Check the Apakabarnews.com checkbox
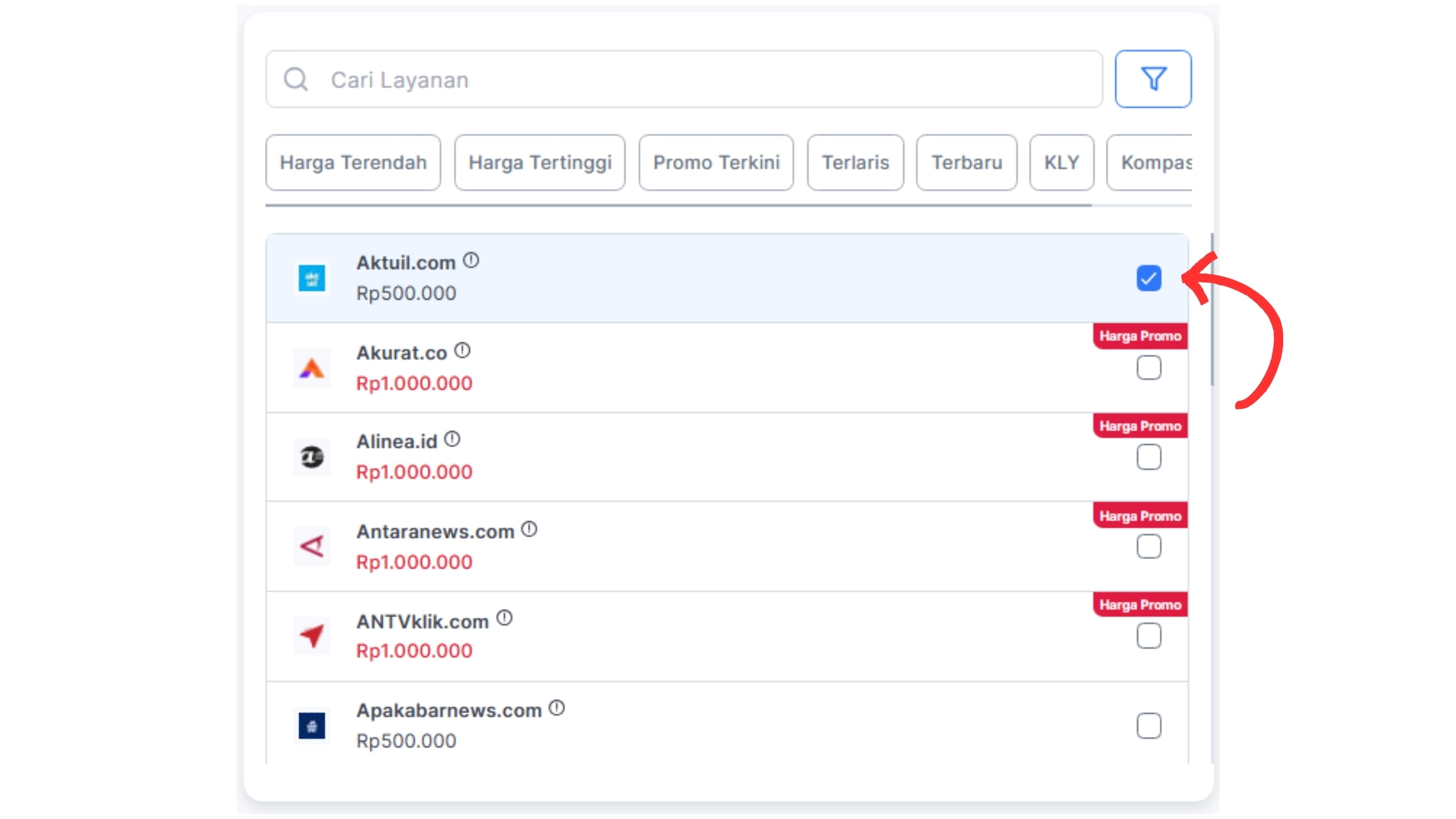Screen dimensions: 1456x819 coord(1148,726)
